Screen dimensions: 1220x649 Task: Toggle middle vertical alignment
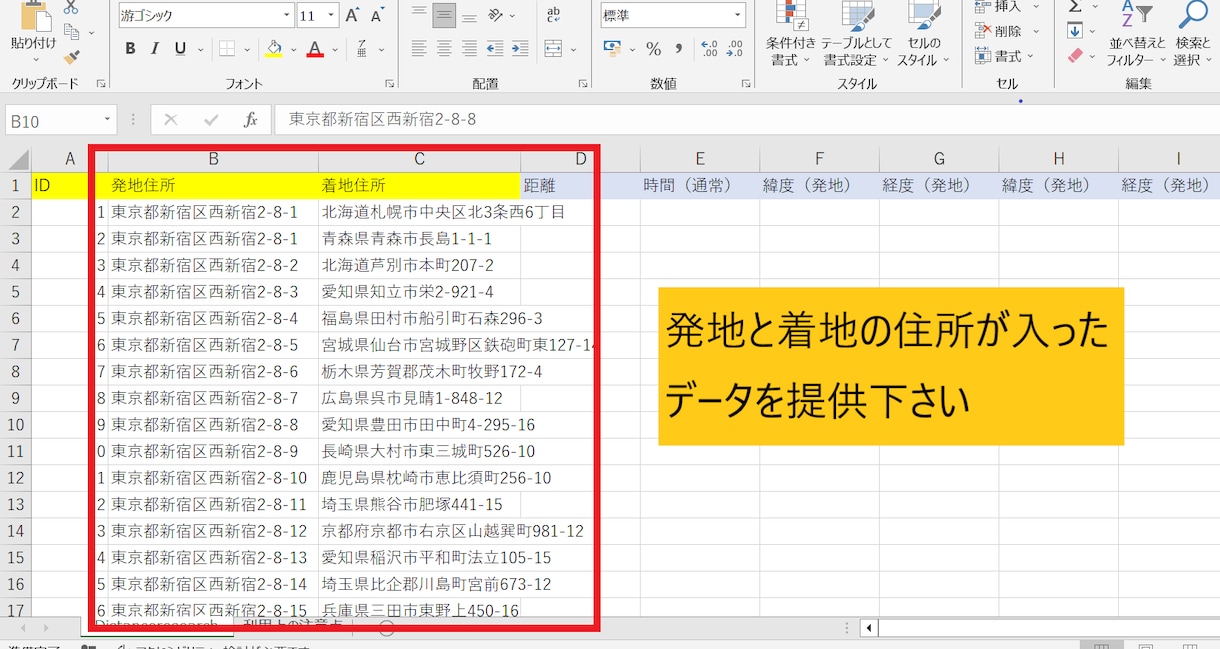point(444,16)
